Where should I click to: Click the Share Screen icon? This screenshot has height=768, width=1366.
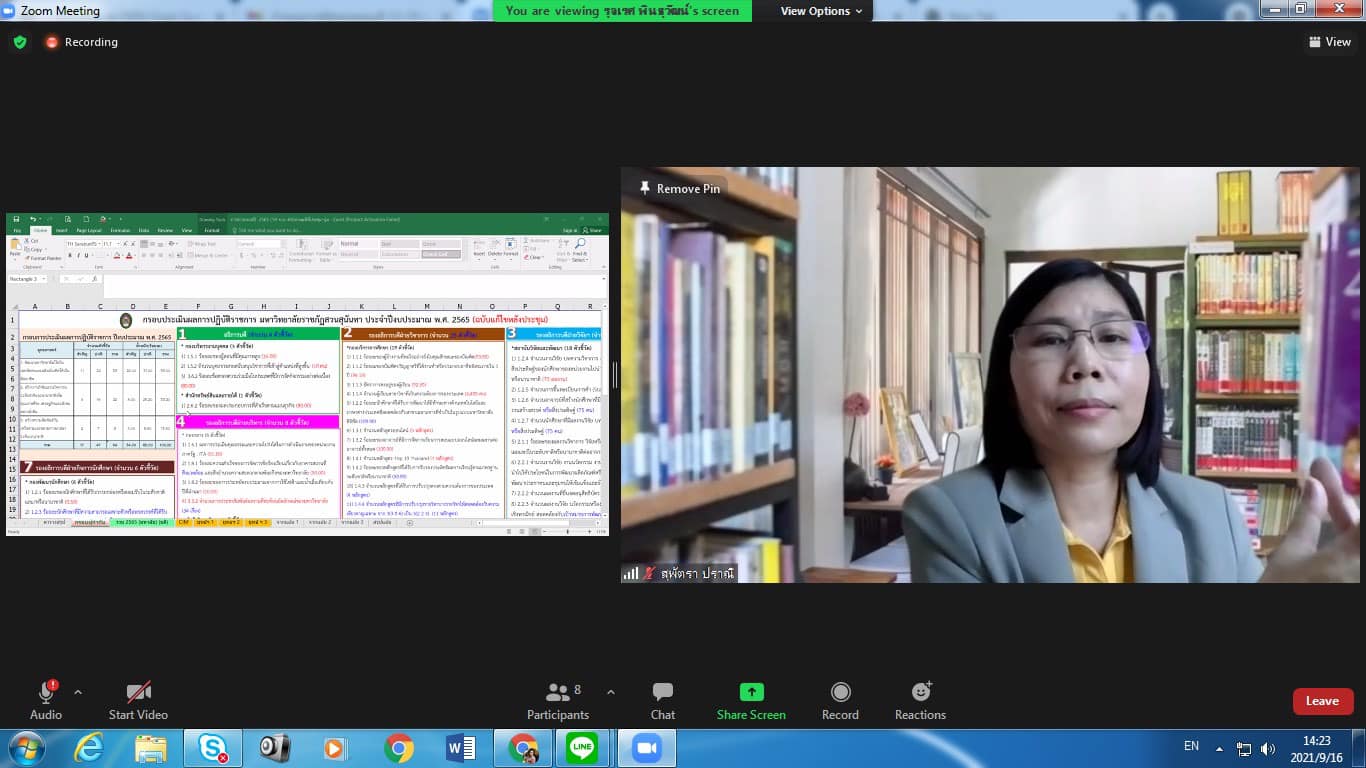751,692
